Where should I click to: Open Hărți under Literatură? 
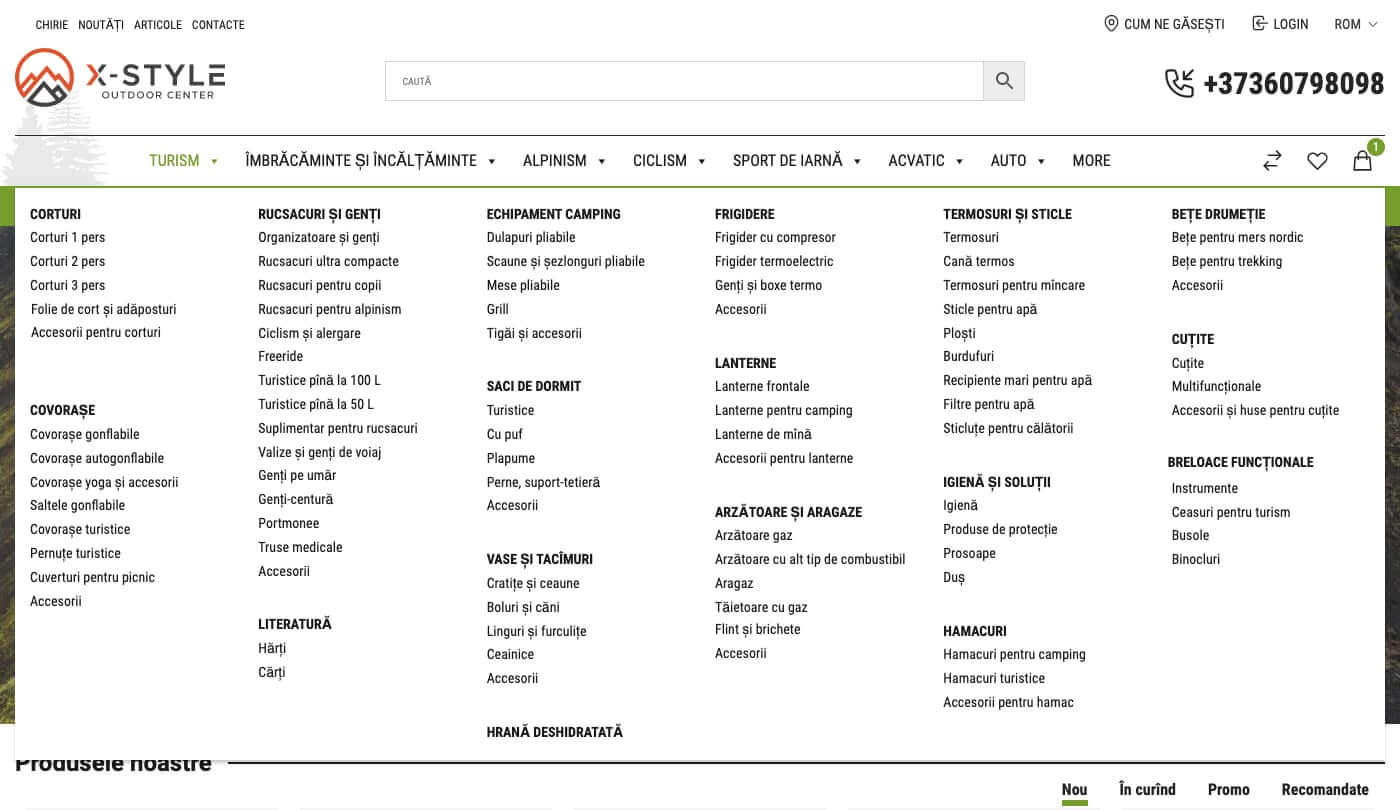[272, 648]
